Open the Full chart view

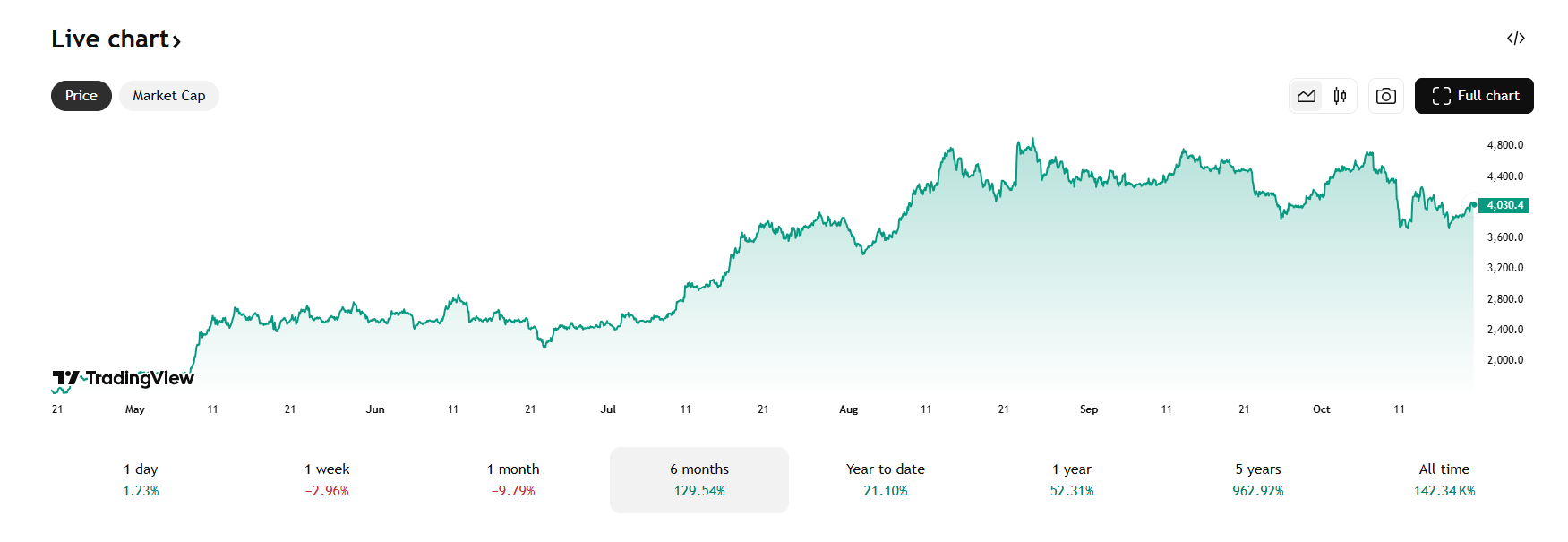point(1474,96)
